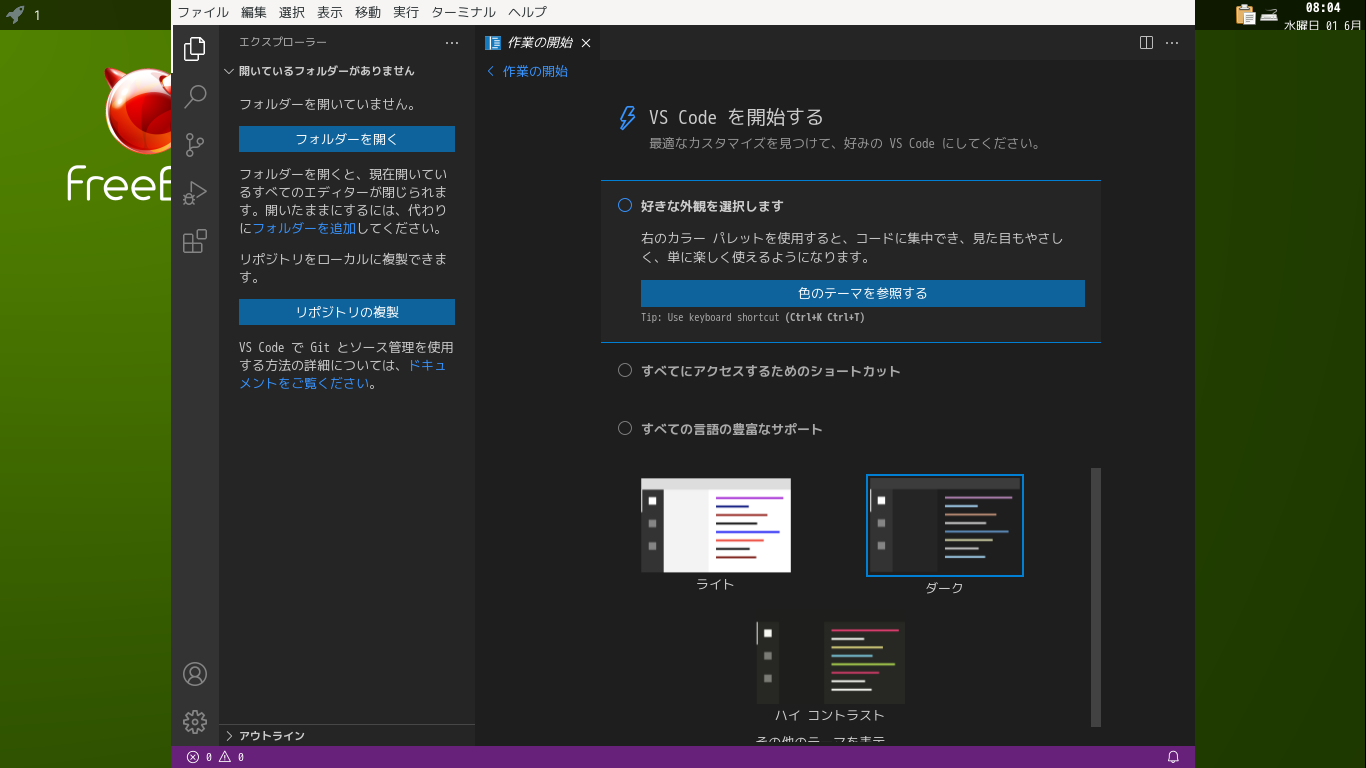
Task: Select the すべてにアクセスするためのショートカット step radio
Action: point(625,371)
